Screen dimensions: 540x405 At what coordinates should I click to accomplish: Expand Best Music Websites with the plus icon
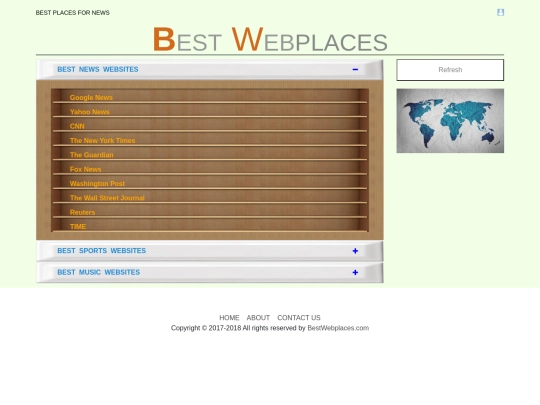point(355,272)
